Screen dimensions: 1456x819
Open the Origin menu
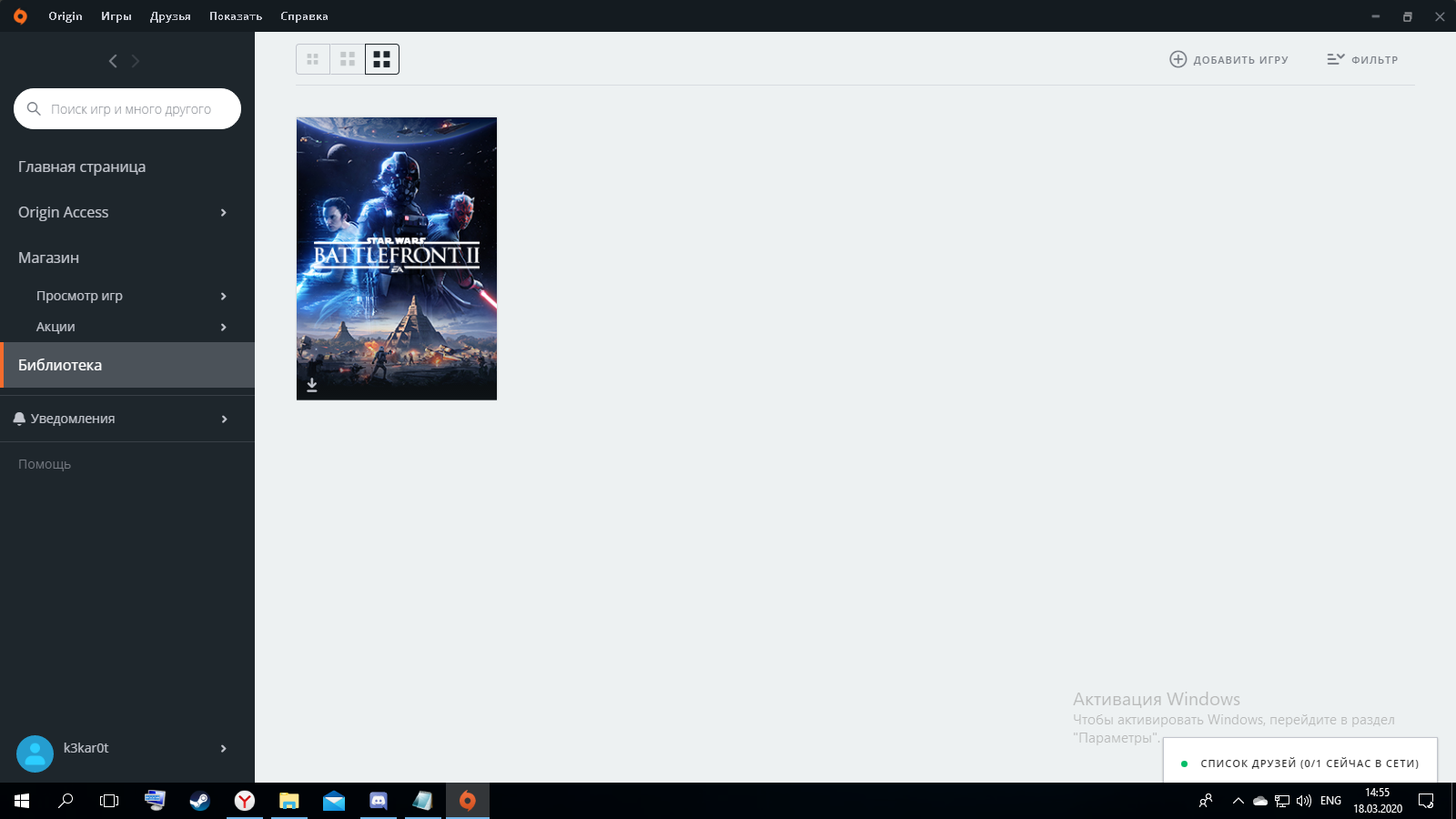click(x=66, y=16)
